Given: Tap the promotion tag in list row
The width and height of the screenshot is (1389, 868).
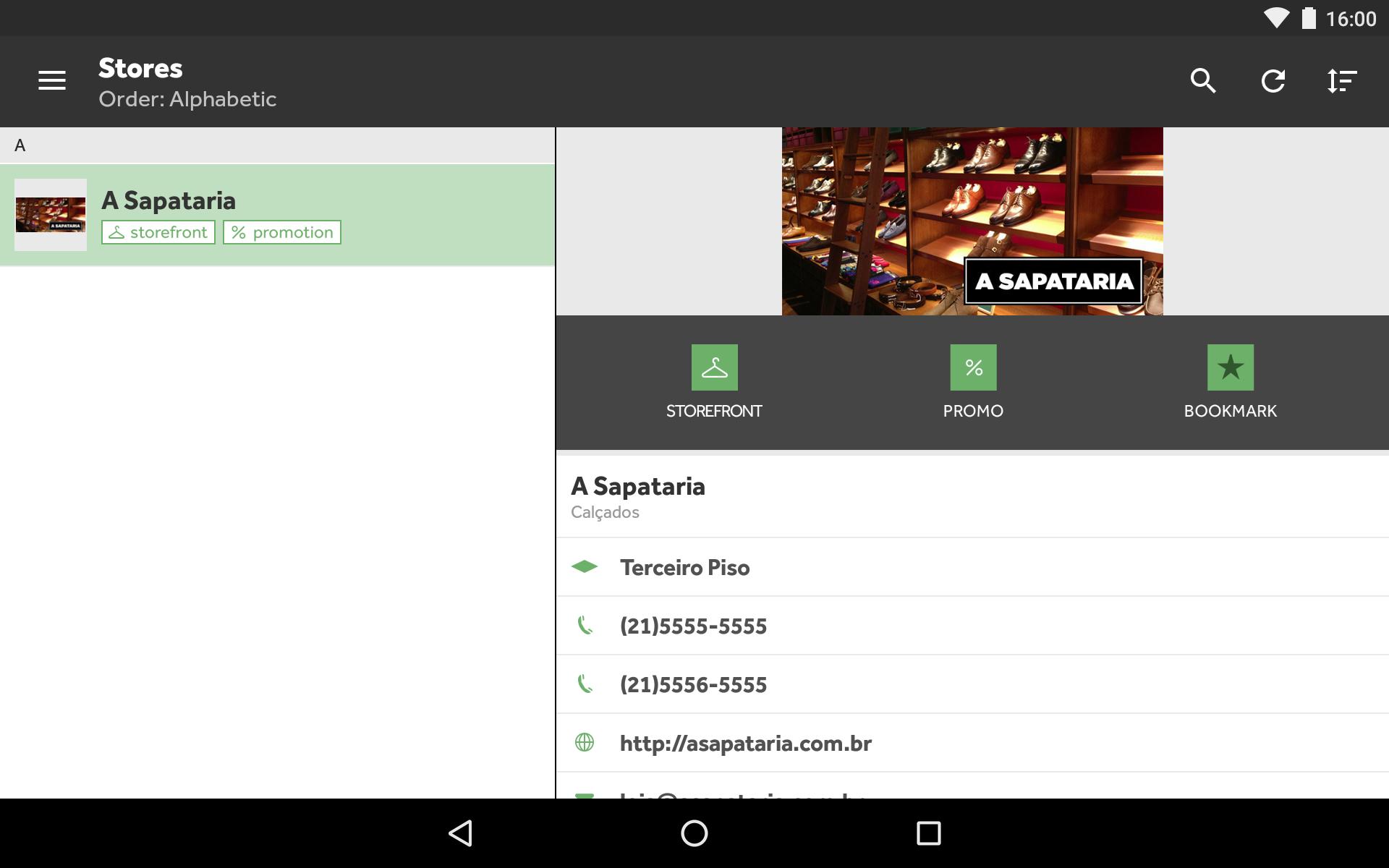Looking at the screenshot, I should click(x=282, y=232).
